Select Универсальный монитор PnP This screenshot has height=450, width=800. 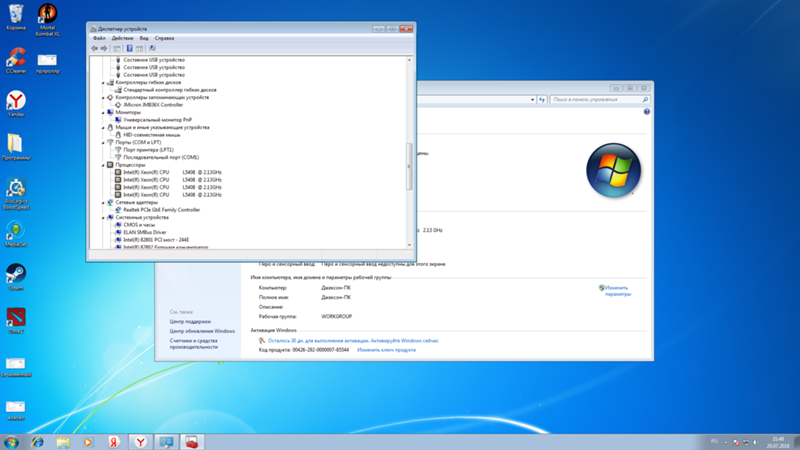coord(158,120)
